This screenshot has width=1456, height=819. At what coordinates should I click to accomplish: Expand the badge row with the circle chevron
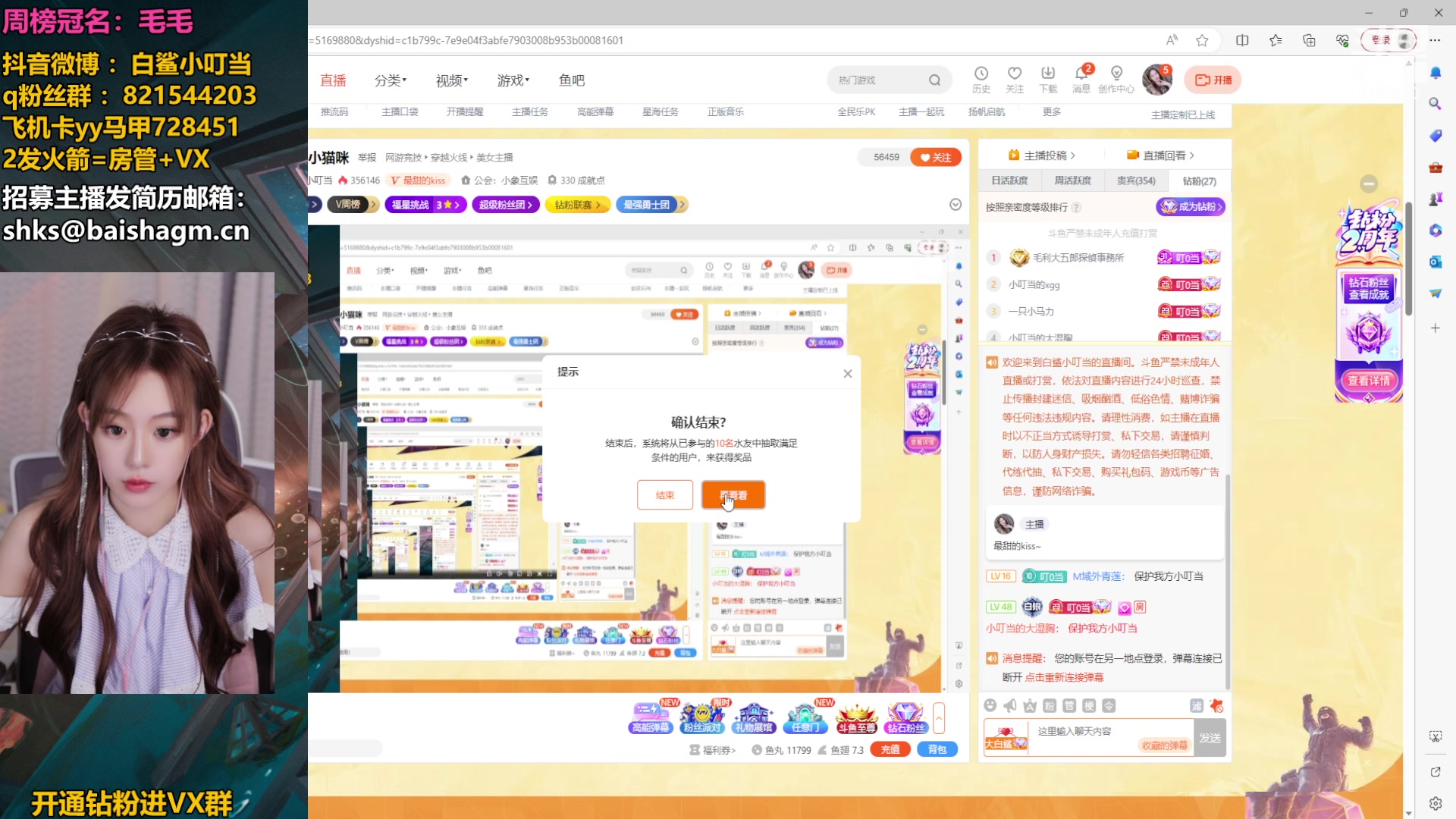[x=955, y=205]
